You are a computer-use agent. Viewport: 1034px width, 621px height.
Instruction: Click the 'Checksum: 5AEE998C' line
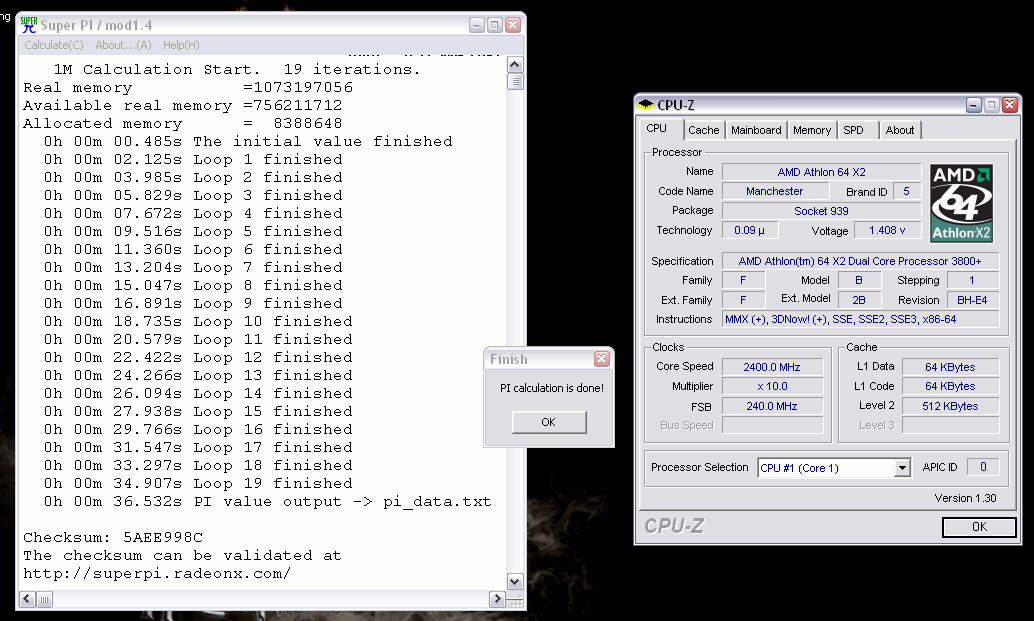(113, 537)
